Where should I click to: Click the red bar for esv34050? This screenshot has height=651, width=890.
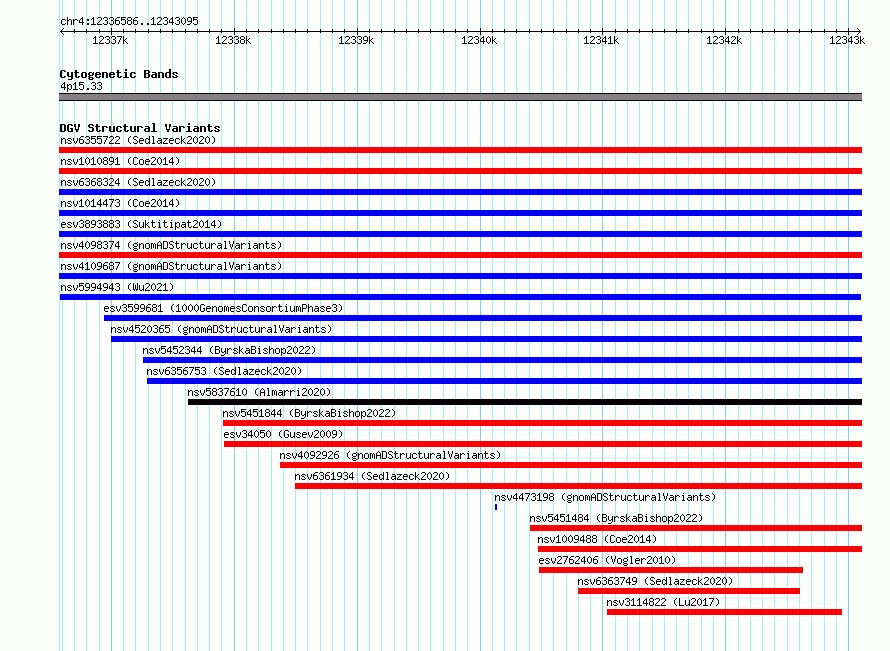(543, 444)
